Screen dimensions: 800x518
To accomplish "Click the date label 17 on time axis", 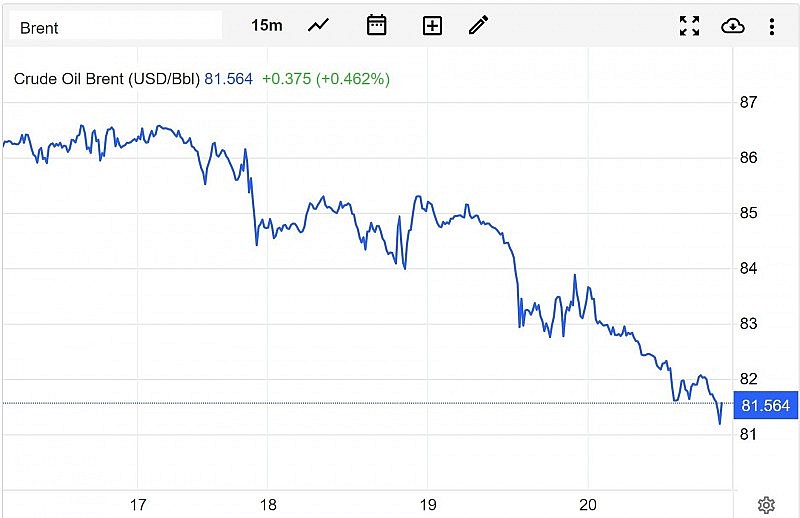I will [x=138, y=505].
